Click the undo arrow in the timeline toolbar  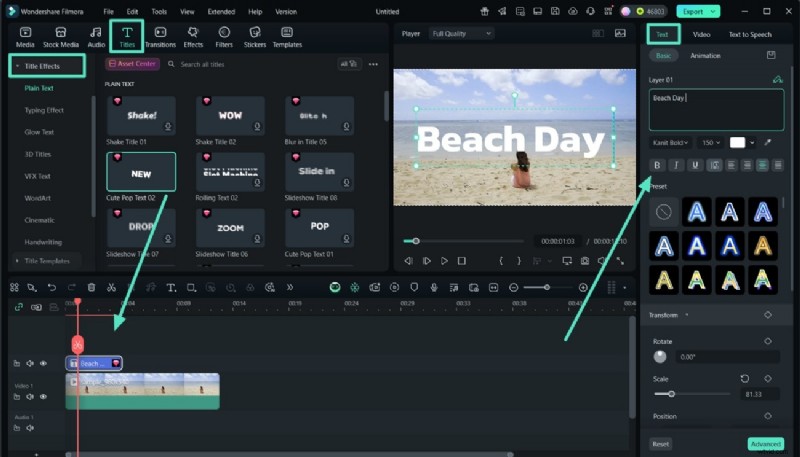point(51,287)
